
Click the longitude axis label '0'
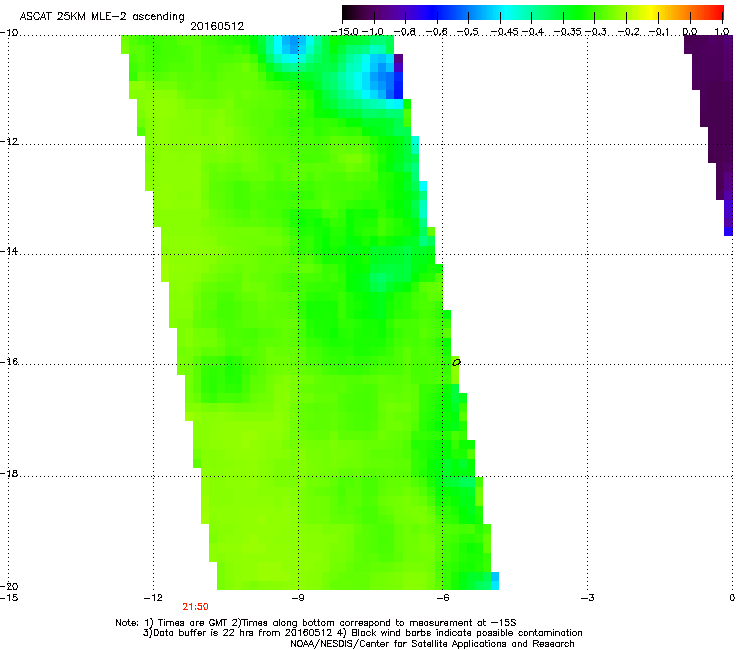(x=732, y=598)
